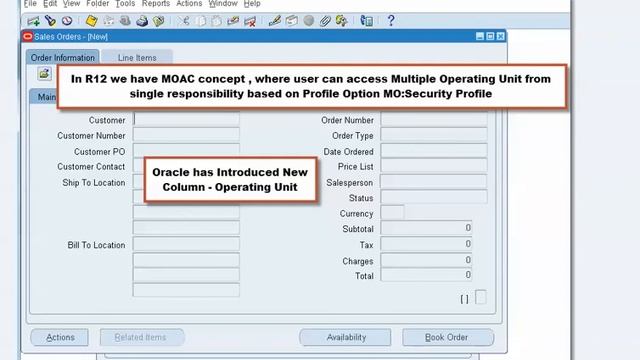Click the Print toolbar icon
Viewport: 640px width, 360px height.
coord(142,20)
